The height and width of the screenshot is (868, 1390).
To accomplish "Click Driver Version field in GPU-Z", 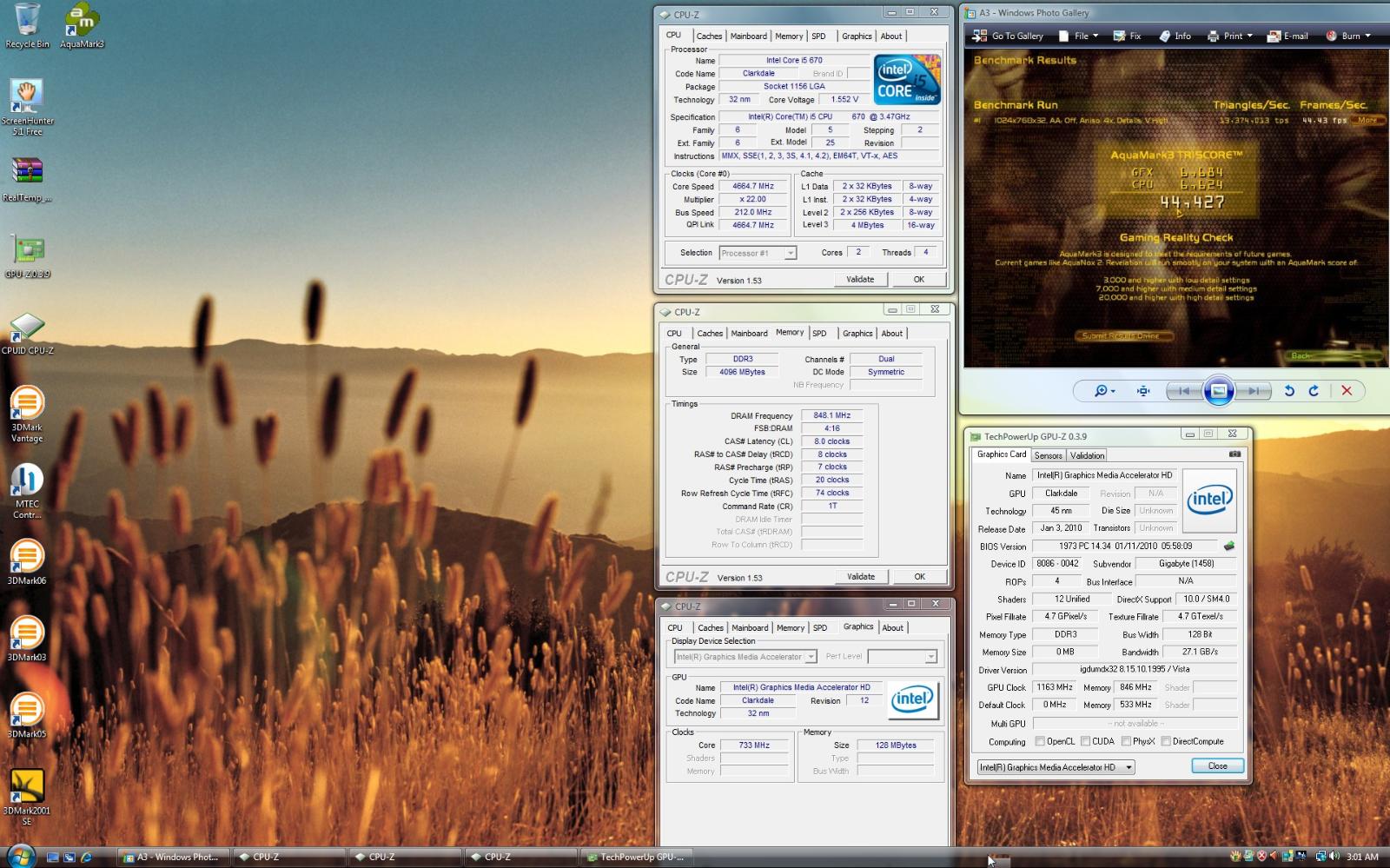I will point(1135,670).
